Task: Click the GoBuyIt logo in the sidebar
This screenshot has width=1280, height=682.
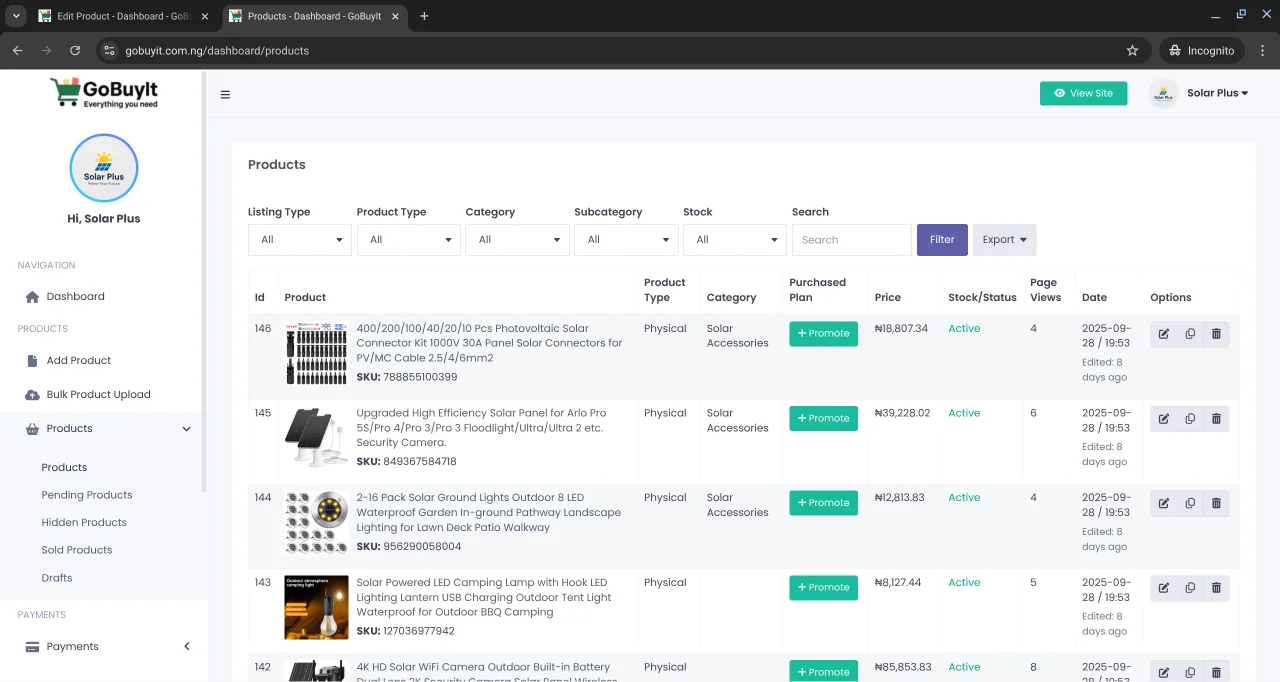Action: coord(104,92)
